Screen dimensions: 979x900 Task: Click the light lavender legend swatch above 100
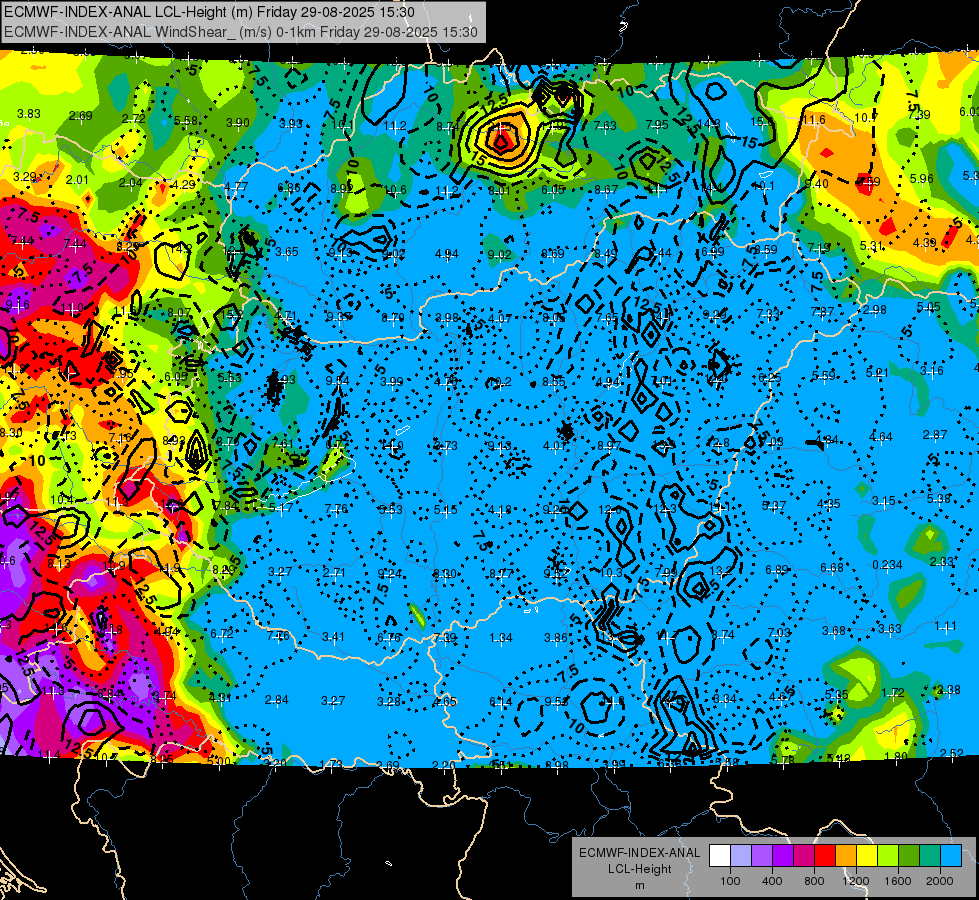(x=741, y=856)
